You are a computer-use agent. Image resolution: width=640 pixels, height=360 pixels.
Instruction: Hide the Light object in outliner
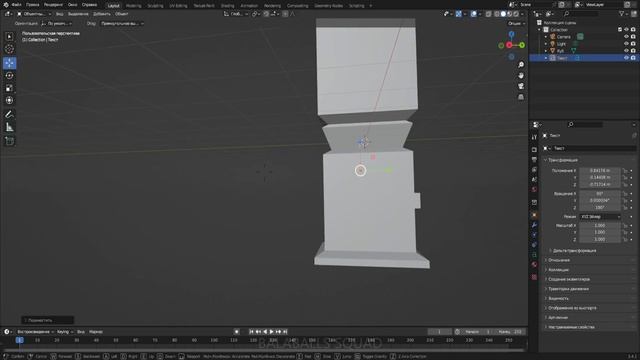tap(626, 44)
